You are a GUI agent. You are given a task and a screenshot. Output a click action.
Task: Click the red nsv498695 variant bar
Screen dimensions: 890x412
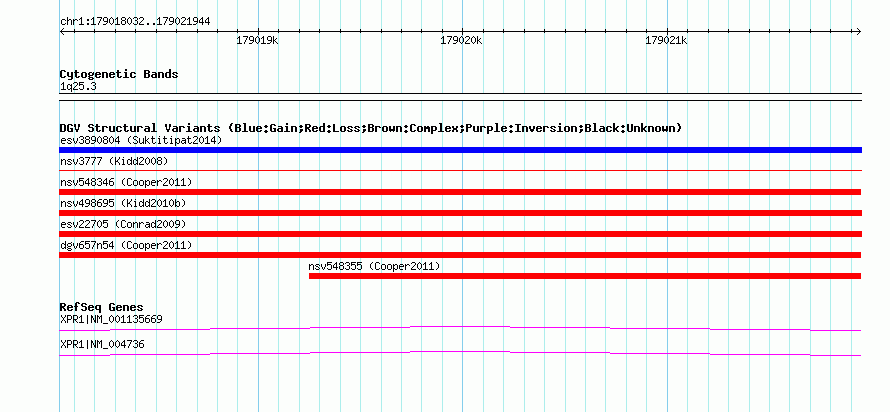point(460,213)
